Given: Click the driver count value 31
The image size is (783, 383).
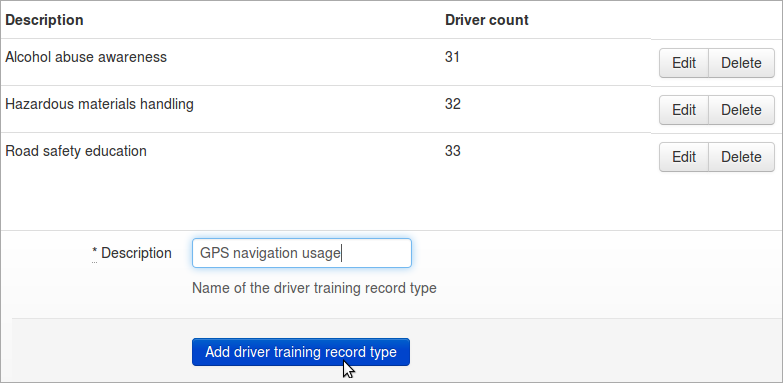Looking at the screenshot, I should coord(452,57).
